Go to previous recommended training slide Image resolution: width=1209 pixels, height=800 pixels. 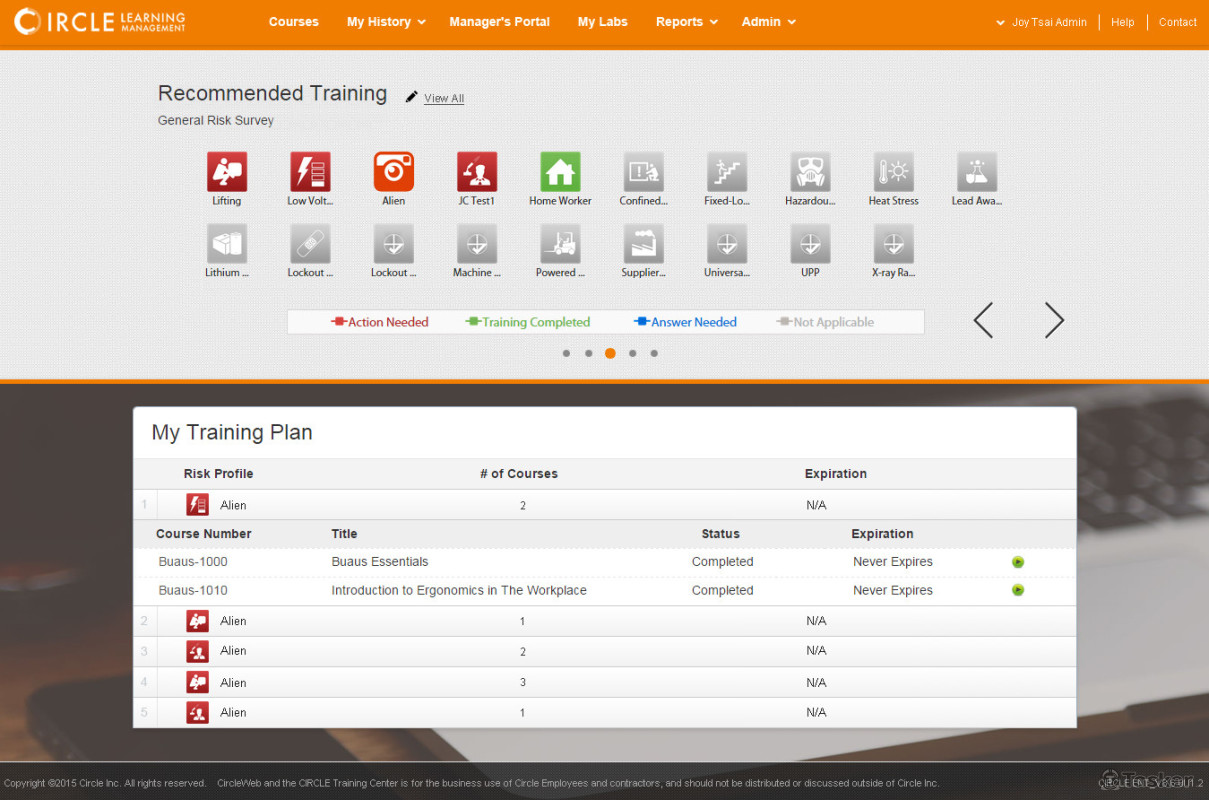tap(983, 320)
